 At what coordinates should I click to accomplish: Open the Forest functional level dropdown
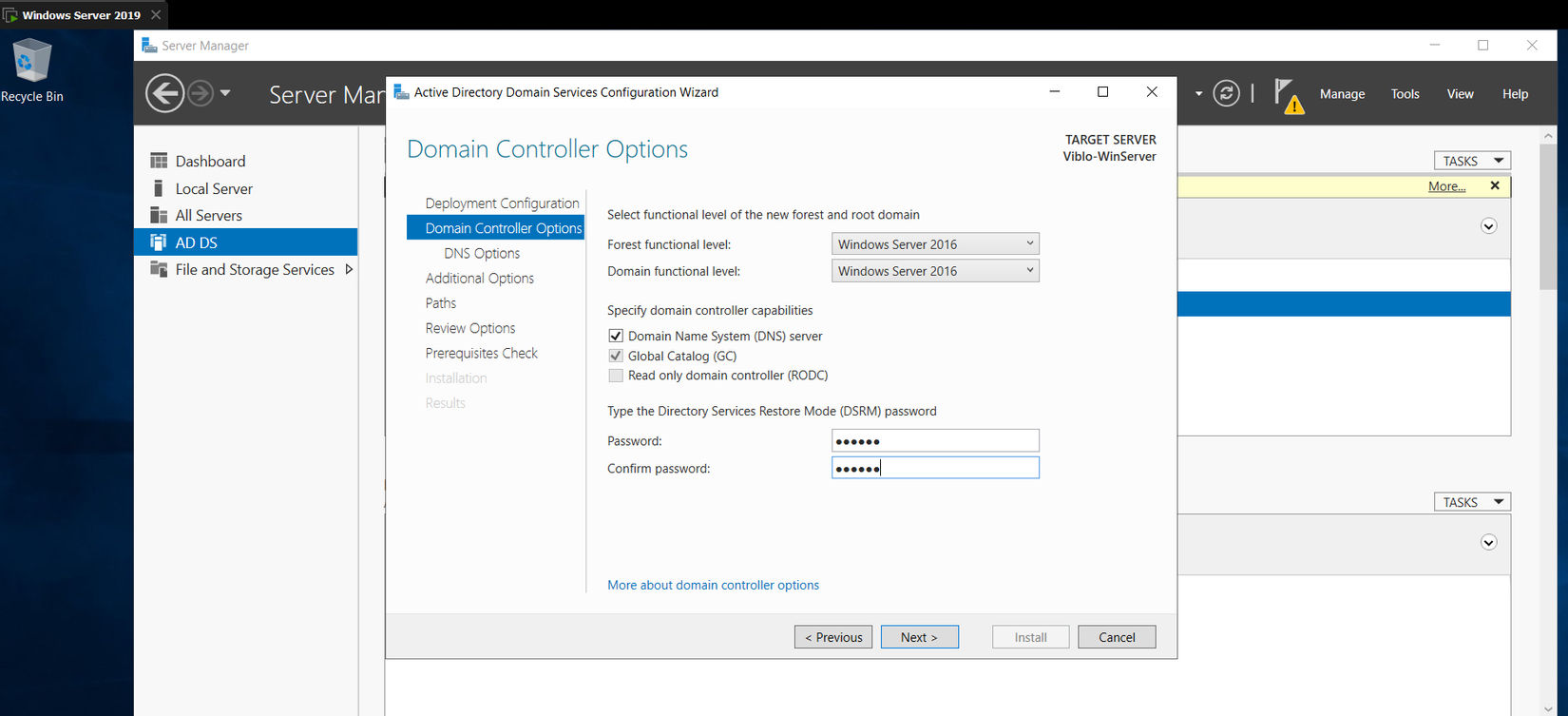click(x=935, y=244)
